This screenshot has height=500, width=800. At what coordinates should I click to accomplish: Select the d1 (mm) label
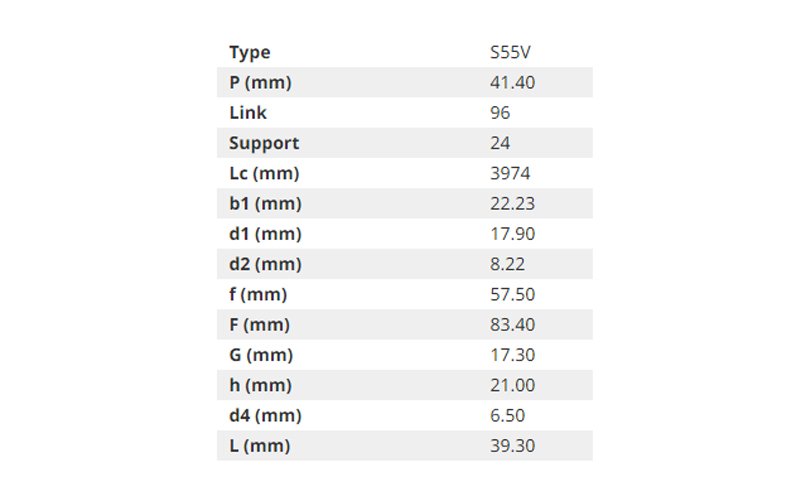click(x=265, y=234)
